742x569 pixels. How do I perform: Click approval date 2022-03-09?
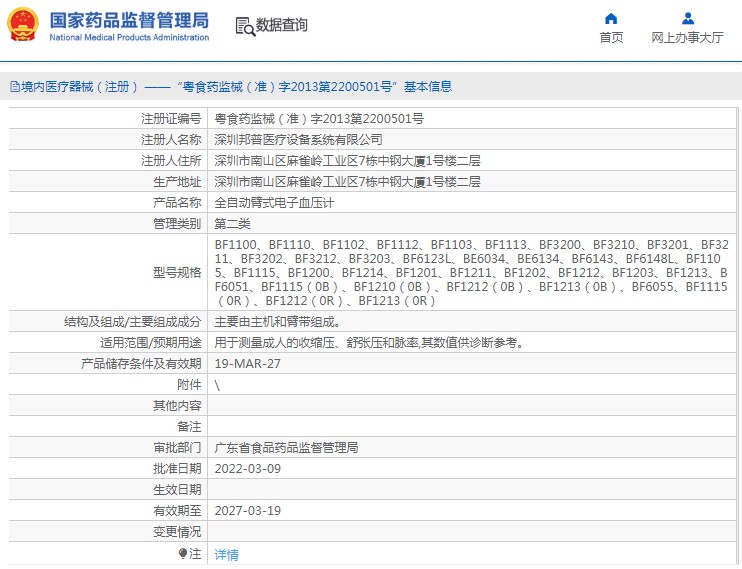[247, 469]
